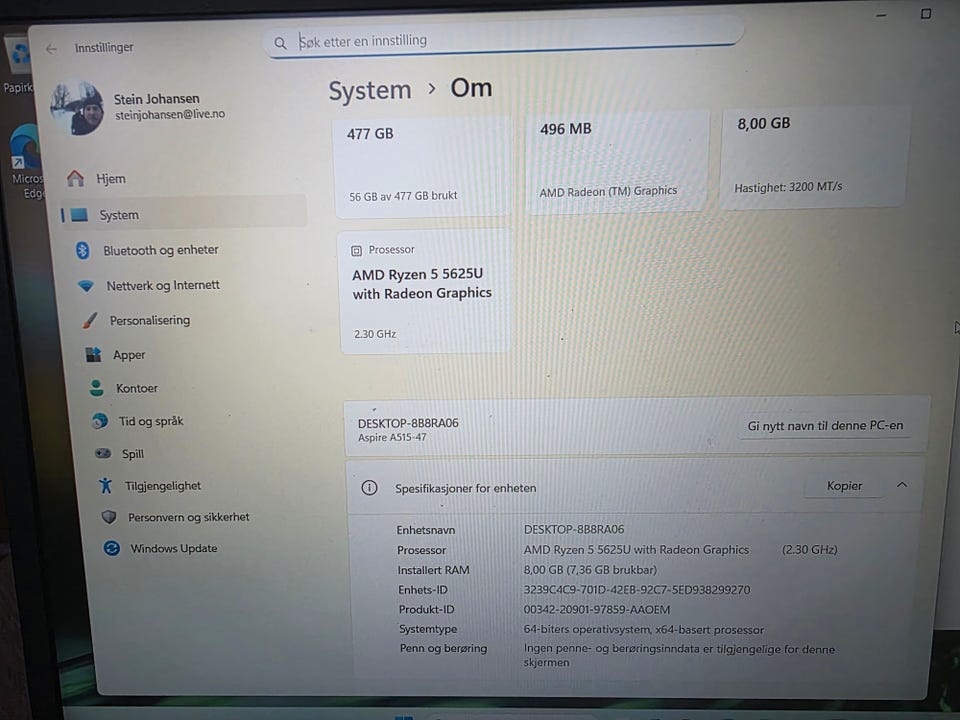
Task: Click the Systemtype 64-biters operativsystem value
Action: (643, 629)
